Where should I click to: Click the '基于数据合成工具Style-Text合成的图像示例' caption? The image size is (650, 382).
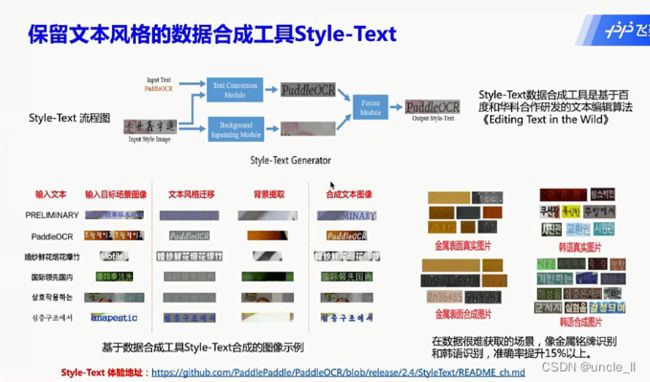203,347
